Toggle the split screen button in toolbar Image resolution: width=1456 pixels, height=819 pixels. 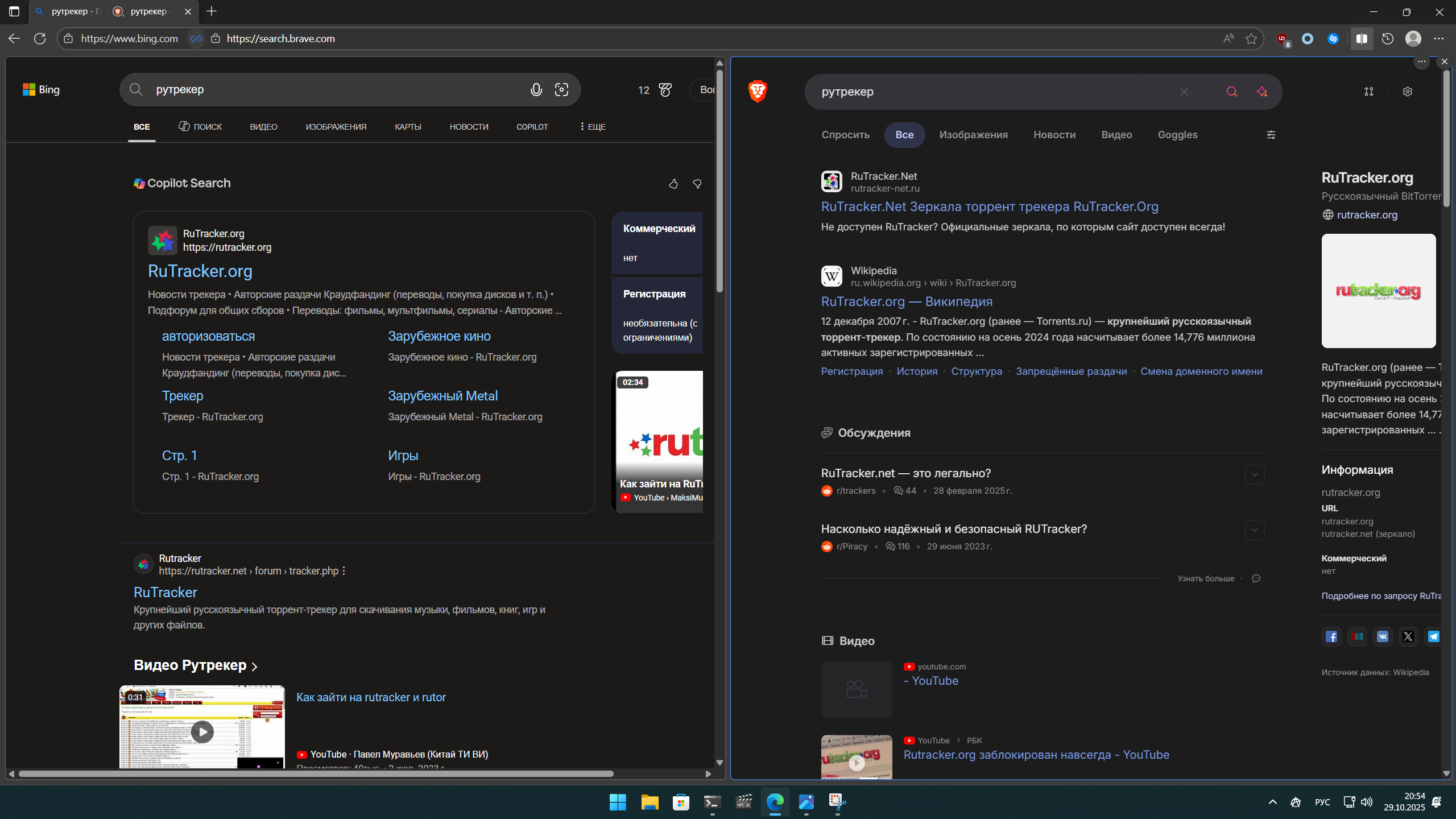[1362, 39]
